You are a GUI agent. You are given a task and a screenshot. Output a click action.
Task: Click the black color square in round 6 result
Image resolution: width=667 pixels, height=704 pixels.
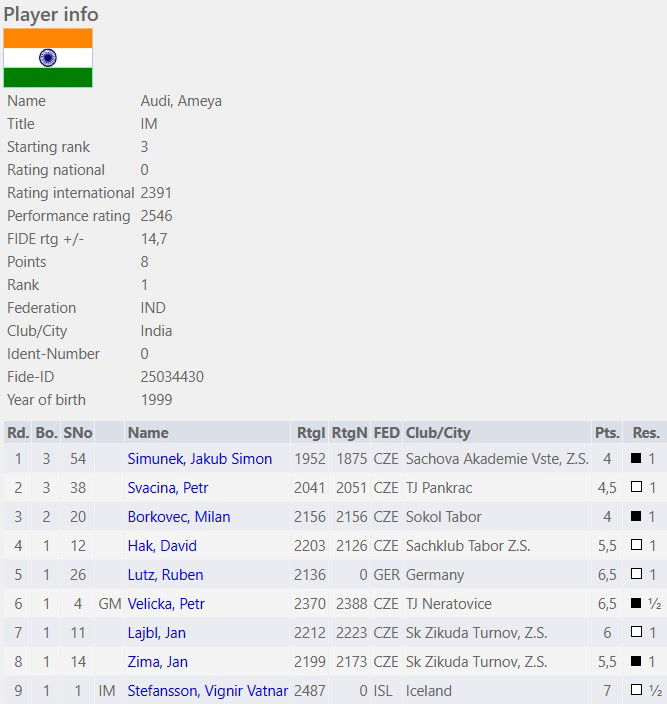[x=636, y=604]
